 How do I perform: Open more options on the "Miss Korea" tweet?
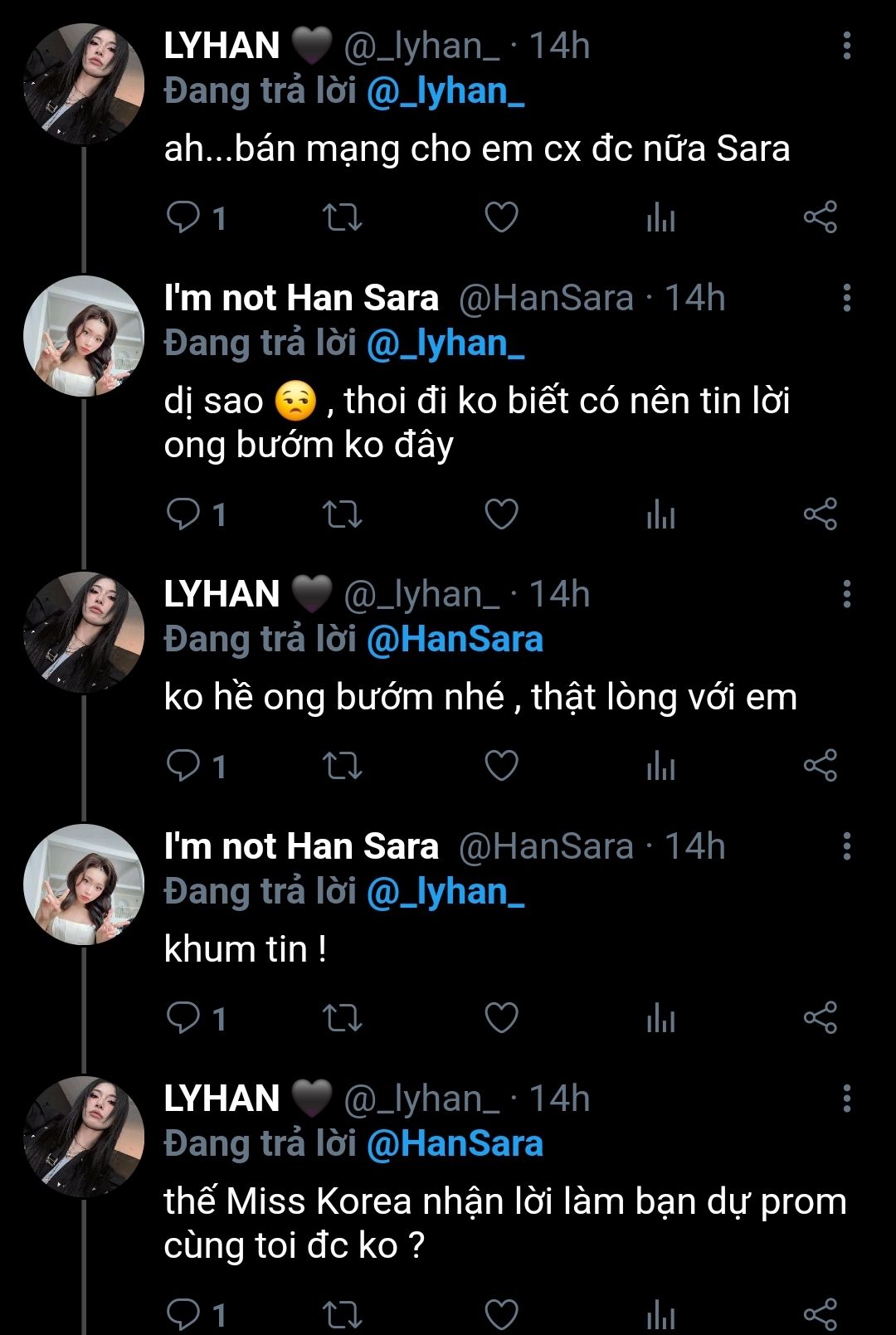846,1099
